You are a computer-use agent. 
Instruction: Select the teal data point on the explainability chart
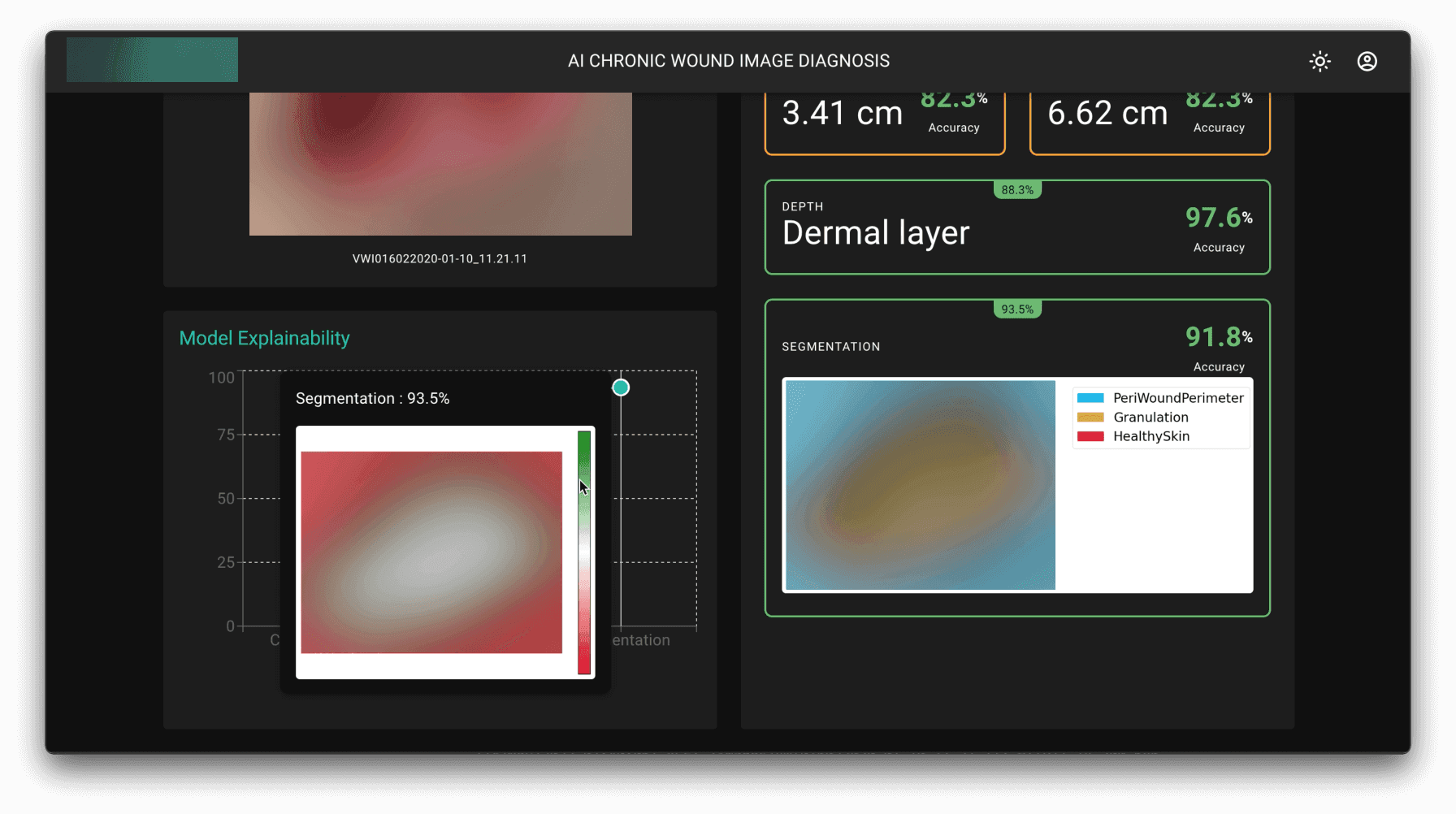[620, 388]
